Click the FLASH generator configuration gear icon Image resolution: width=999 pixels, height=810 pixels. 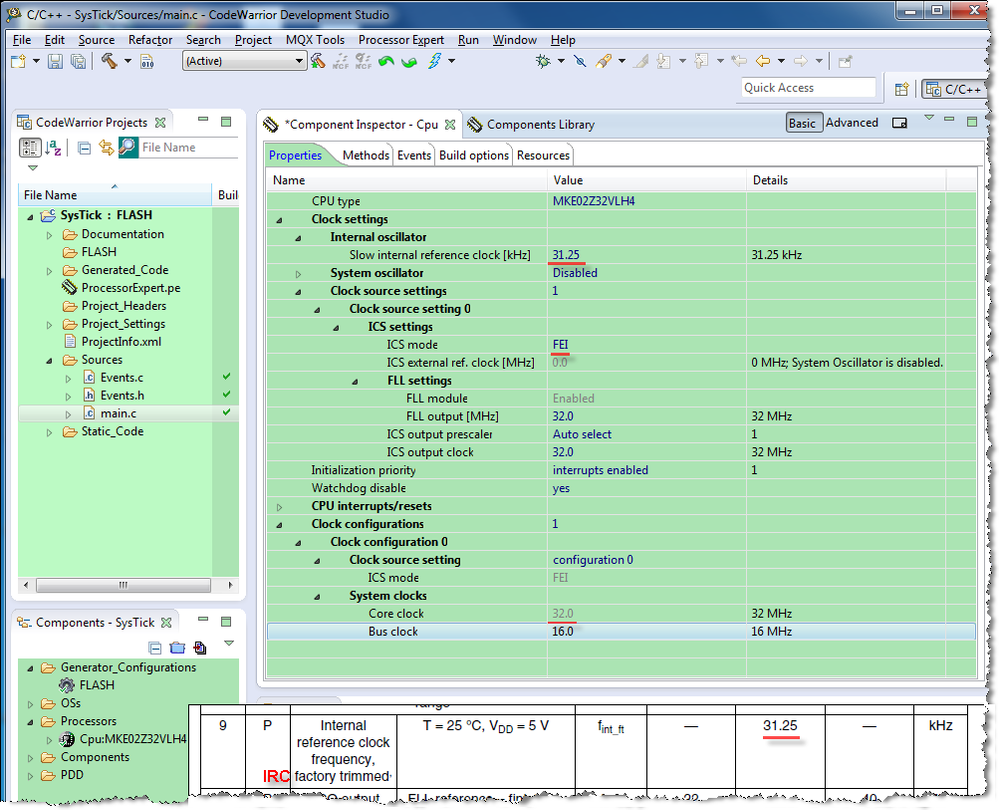point(67,686)
